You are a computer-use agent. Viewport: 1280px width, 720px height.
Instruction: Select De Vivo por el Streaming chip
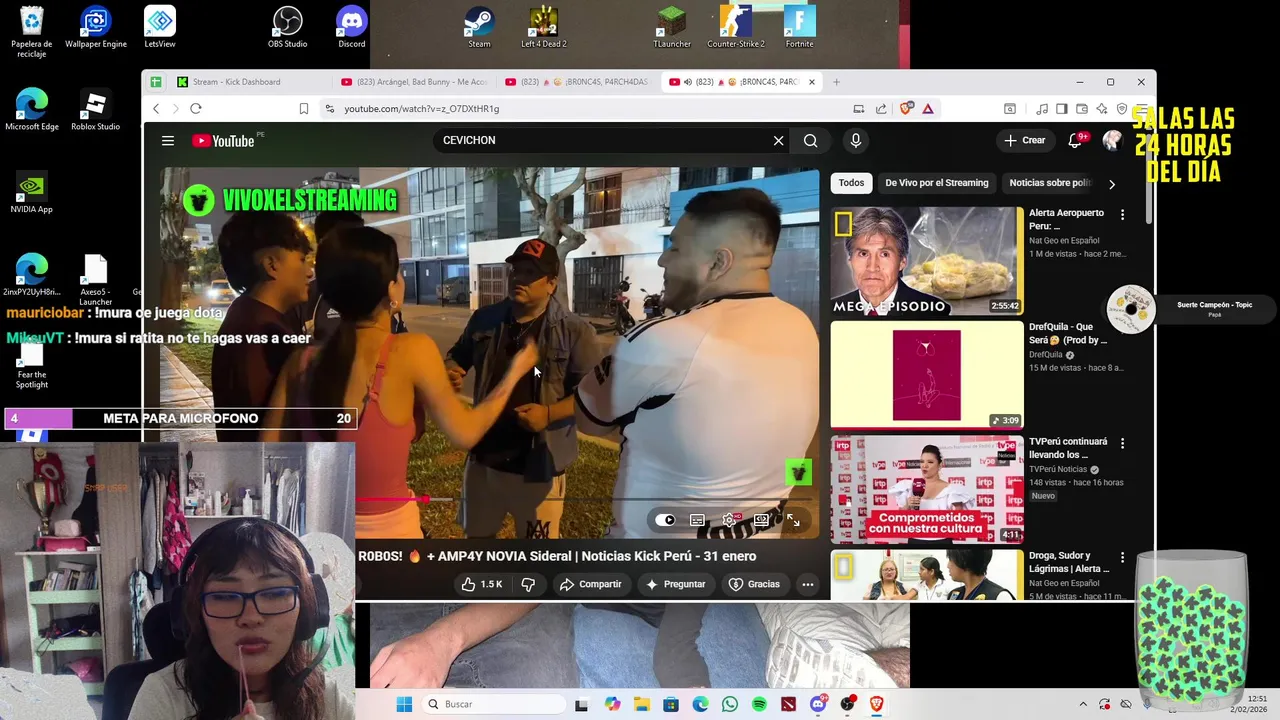point(936,183)
